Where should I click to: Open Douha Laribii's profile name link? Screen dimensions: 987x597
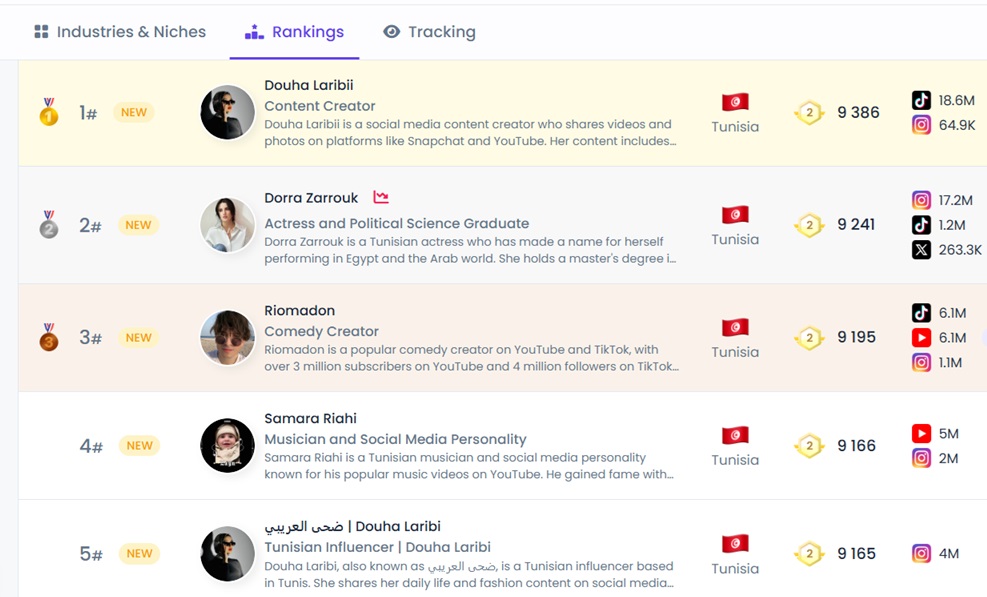[308, 85]
